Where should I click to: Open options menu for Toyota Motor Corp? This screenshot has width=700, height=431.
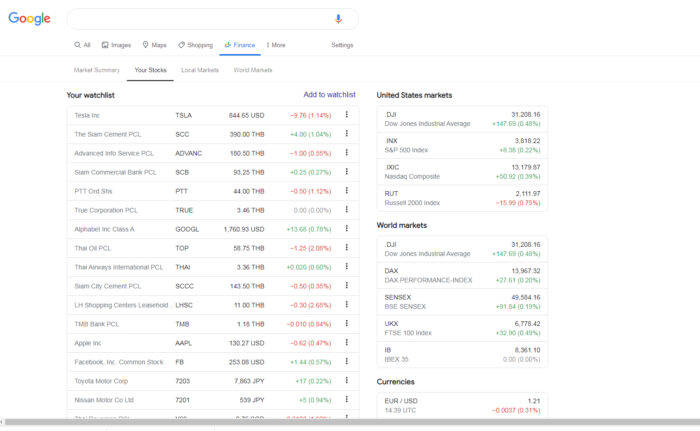pos(346,381)
